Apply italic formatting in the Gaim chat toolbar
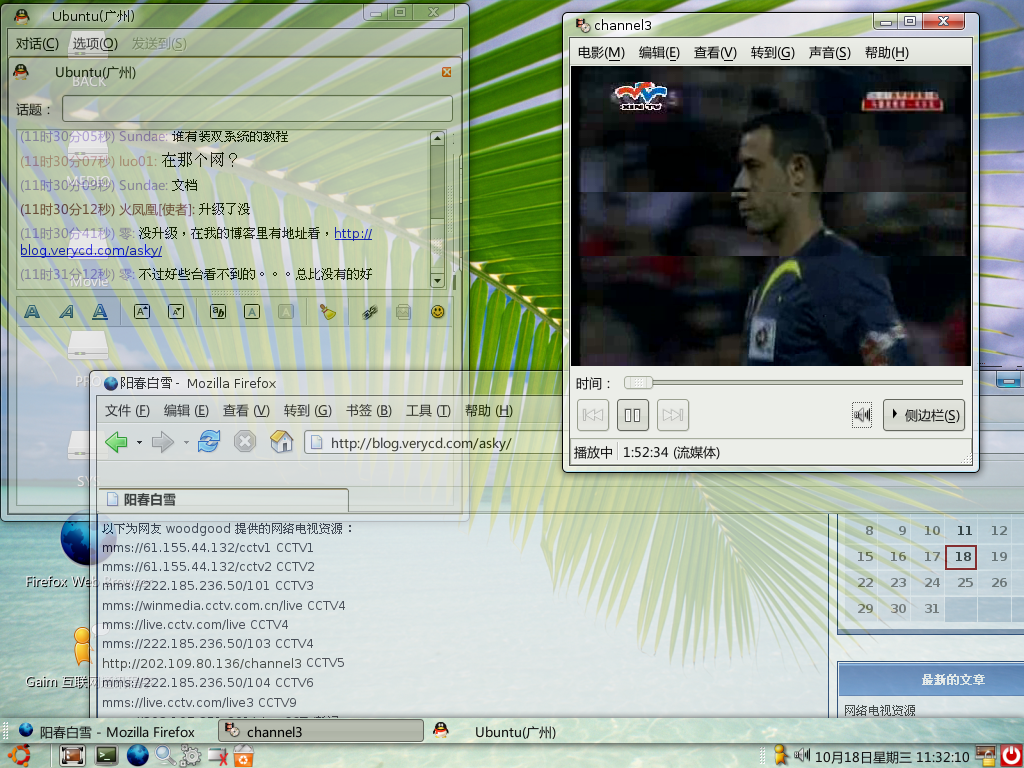The image size is (1024, 768). point(66,312)
